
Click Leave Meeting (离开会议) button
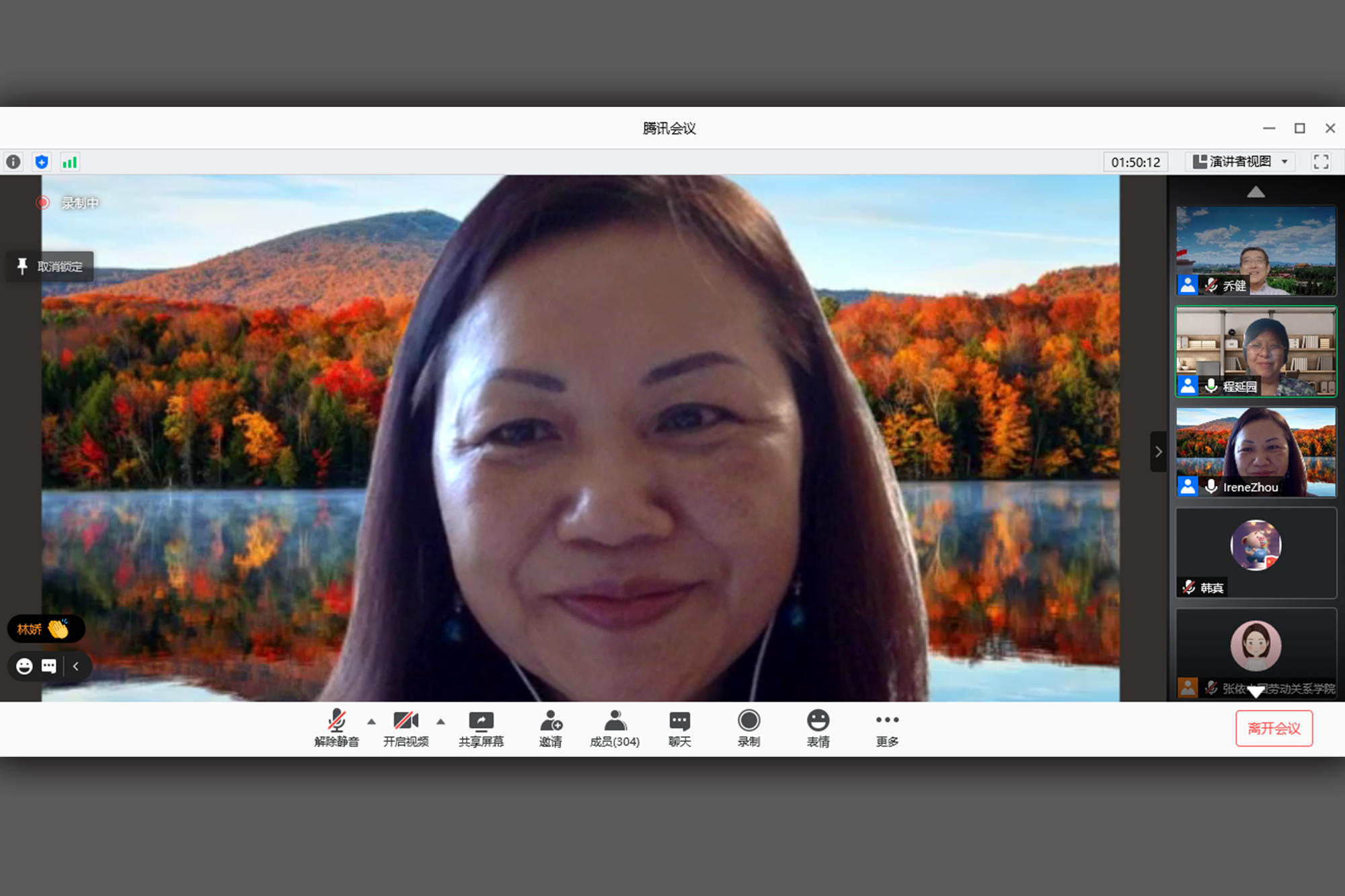pyautogui.click(x=1274, y=729)
